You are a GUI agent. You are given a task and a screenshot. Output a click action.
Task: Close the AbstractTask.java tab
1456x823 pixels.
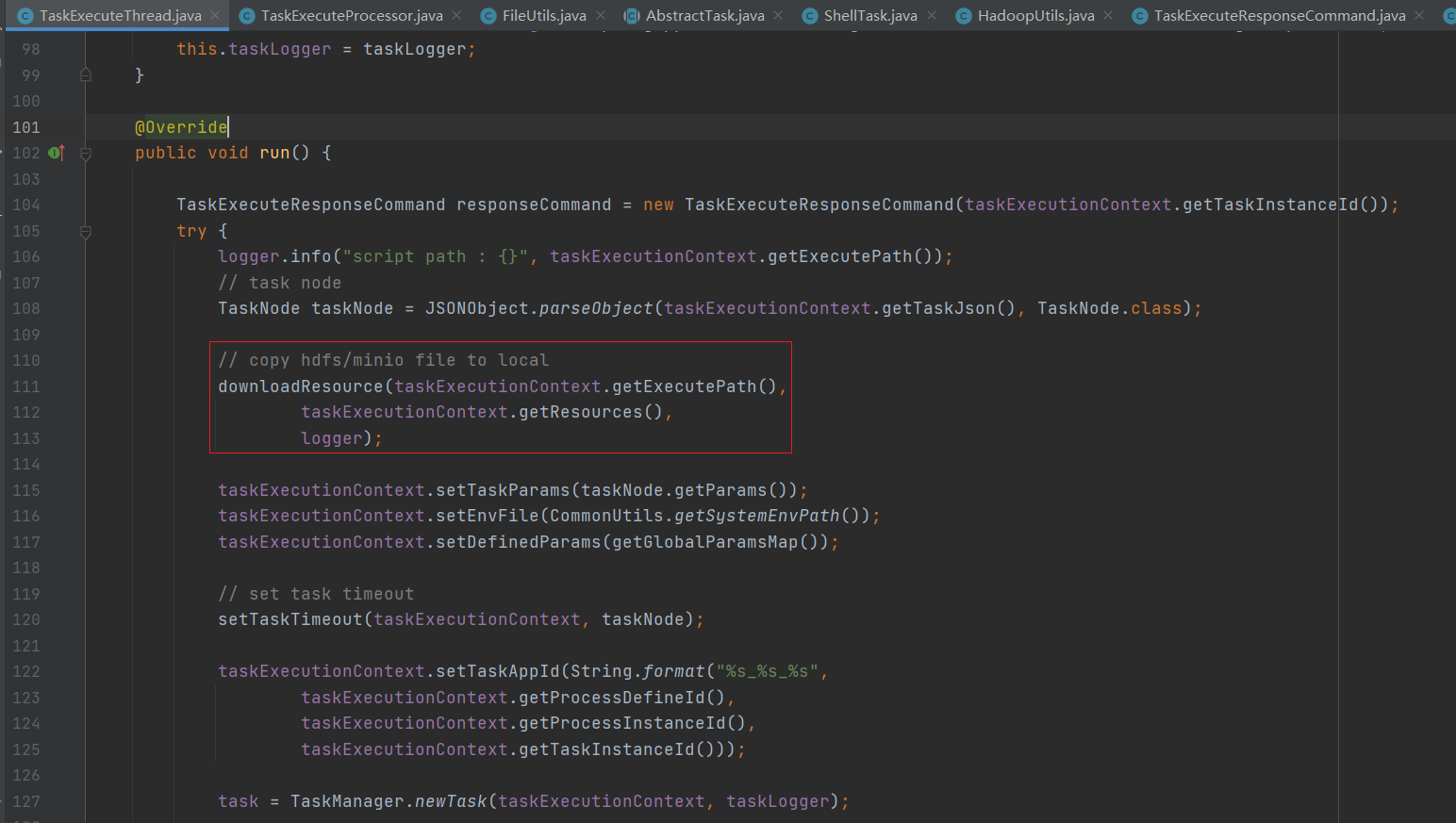coord(778,15)
